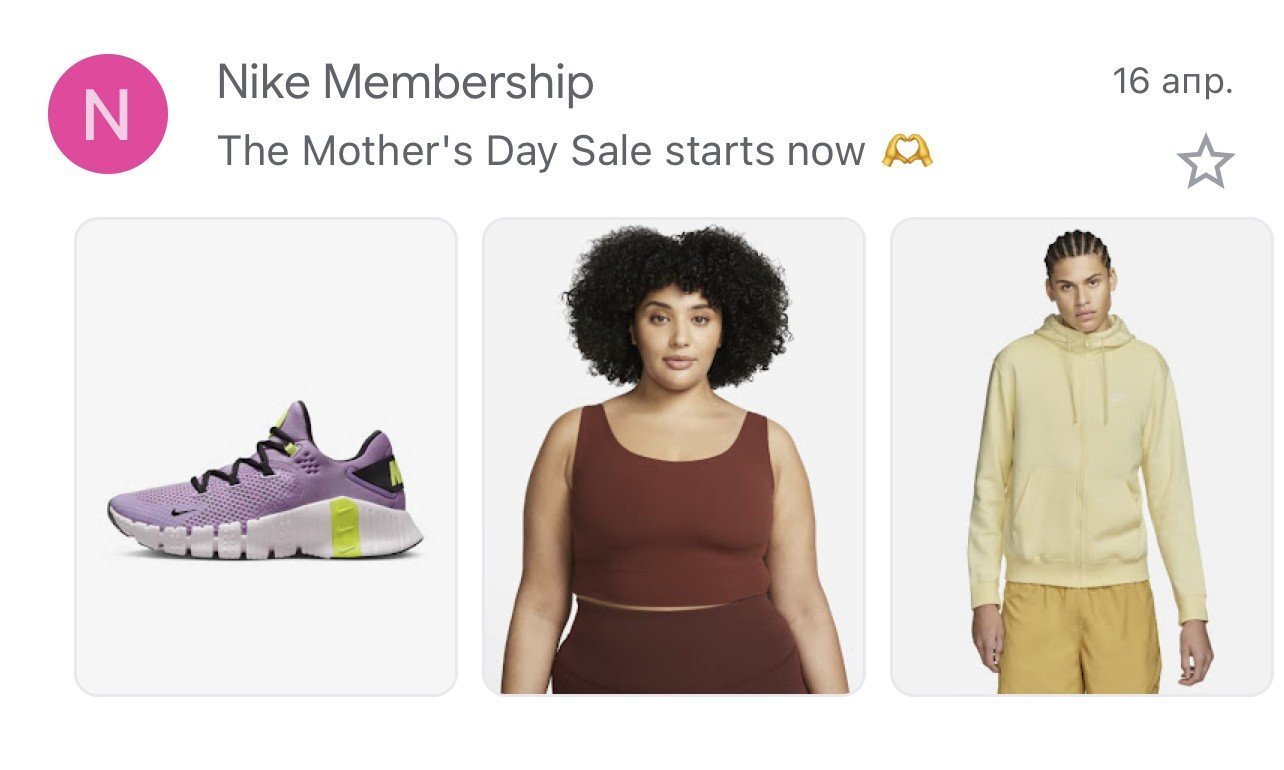
Task: Click the curly hair of the middle model
Action: 676,275
